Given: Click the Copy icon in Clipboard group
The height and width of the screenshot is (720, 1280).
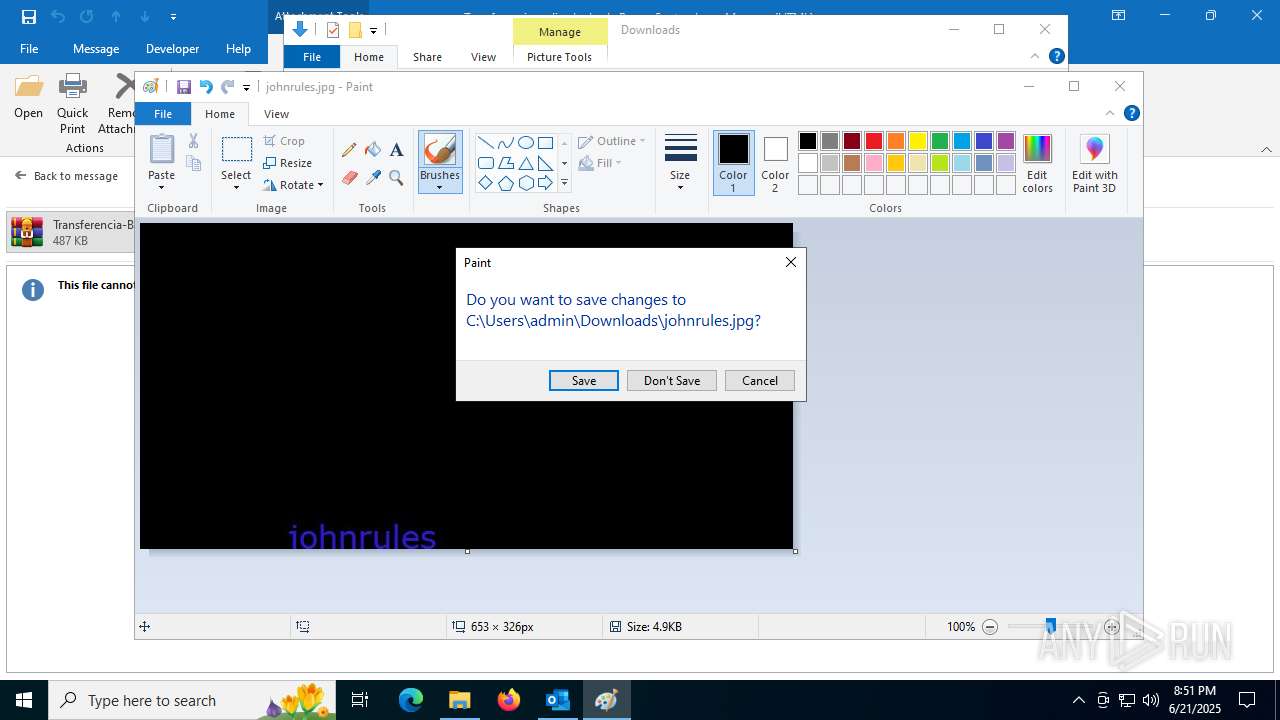Looking at the screenshot, I should pos(194,164).
